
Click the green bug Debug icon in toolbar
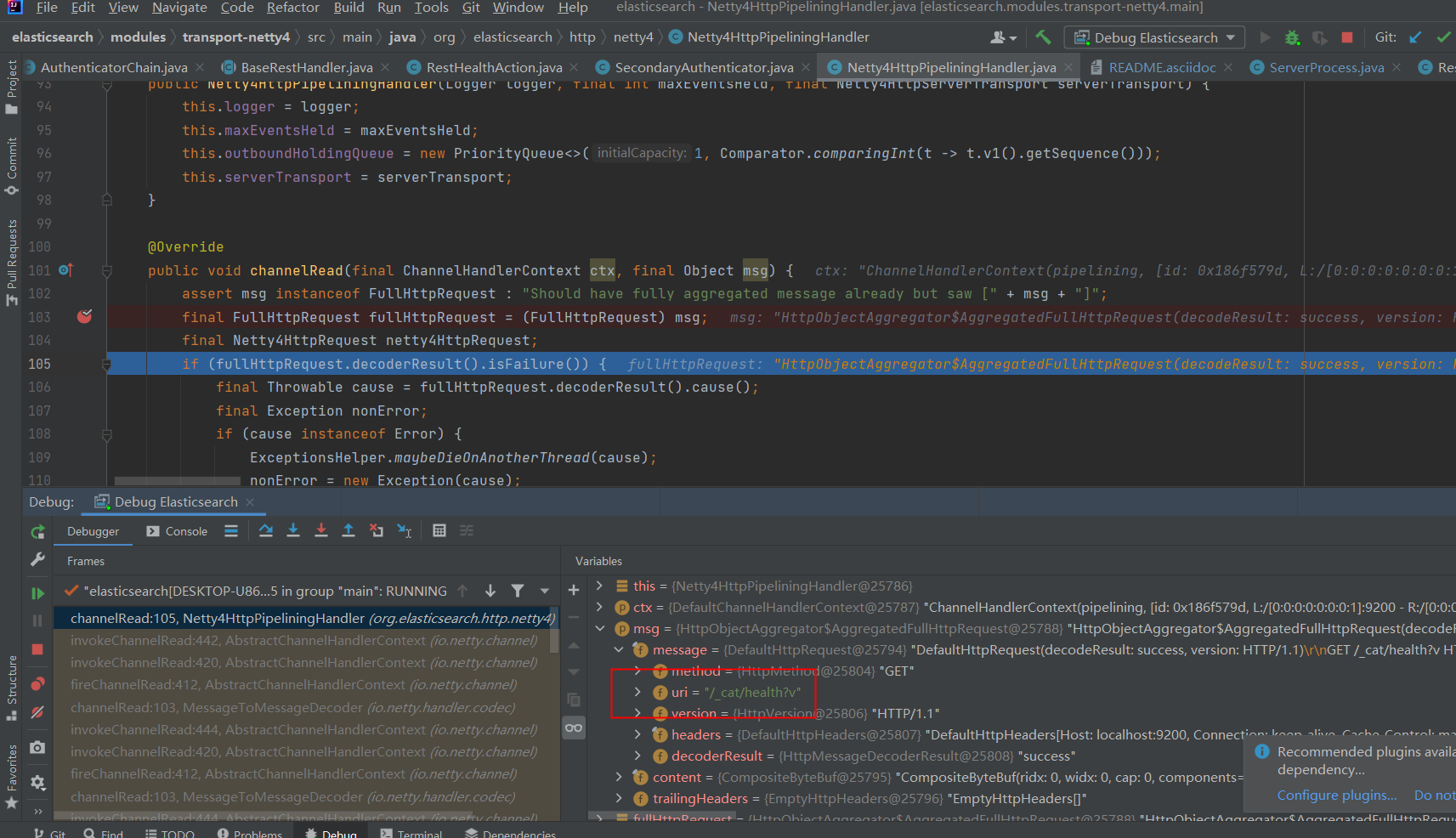[x=1292, y=37]
